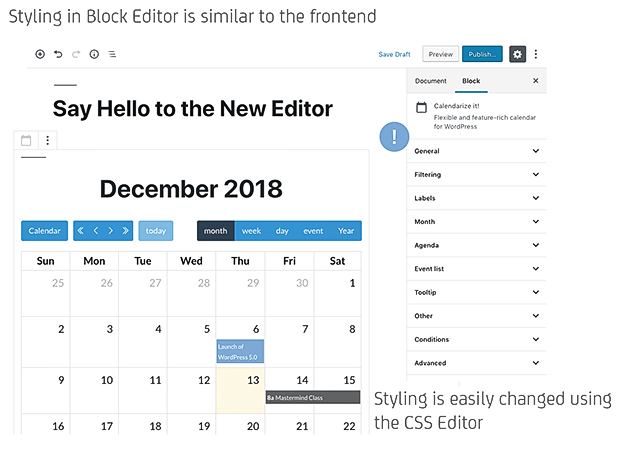The height and width of the screenshot is (451, 621).
Task: Click the calendar block type icon
Action: tap(26, 140)
